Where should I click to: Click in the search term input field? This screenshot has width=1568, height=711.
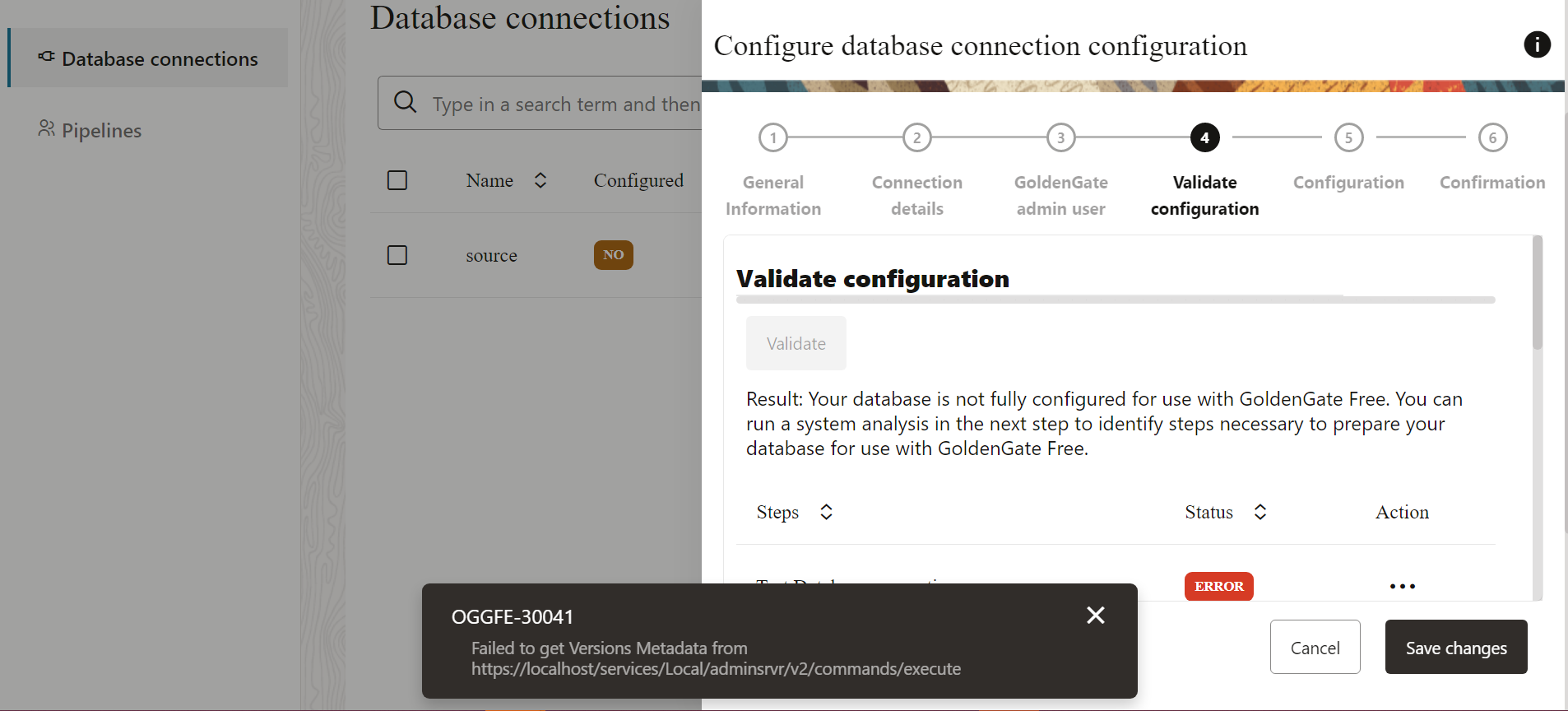[x=566, y=104]
